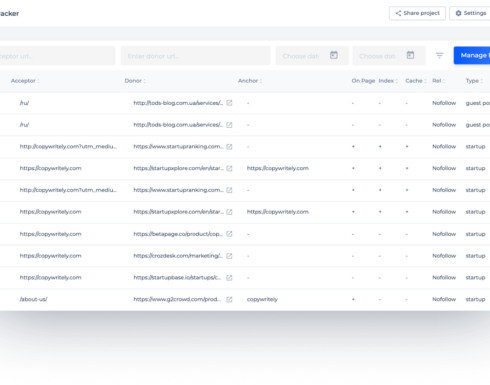490x385 pixels.
Task: Click the https://betapage.co/product donor link
Action: point(178,234)
